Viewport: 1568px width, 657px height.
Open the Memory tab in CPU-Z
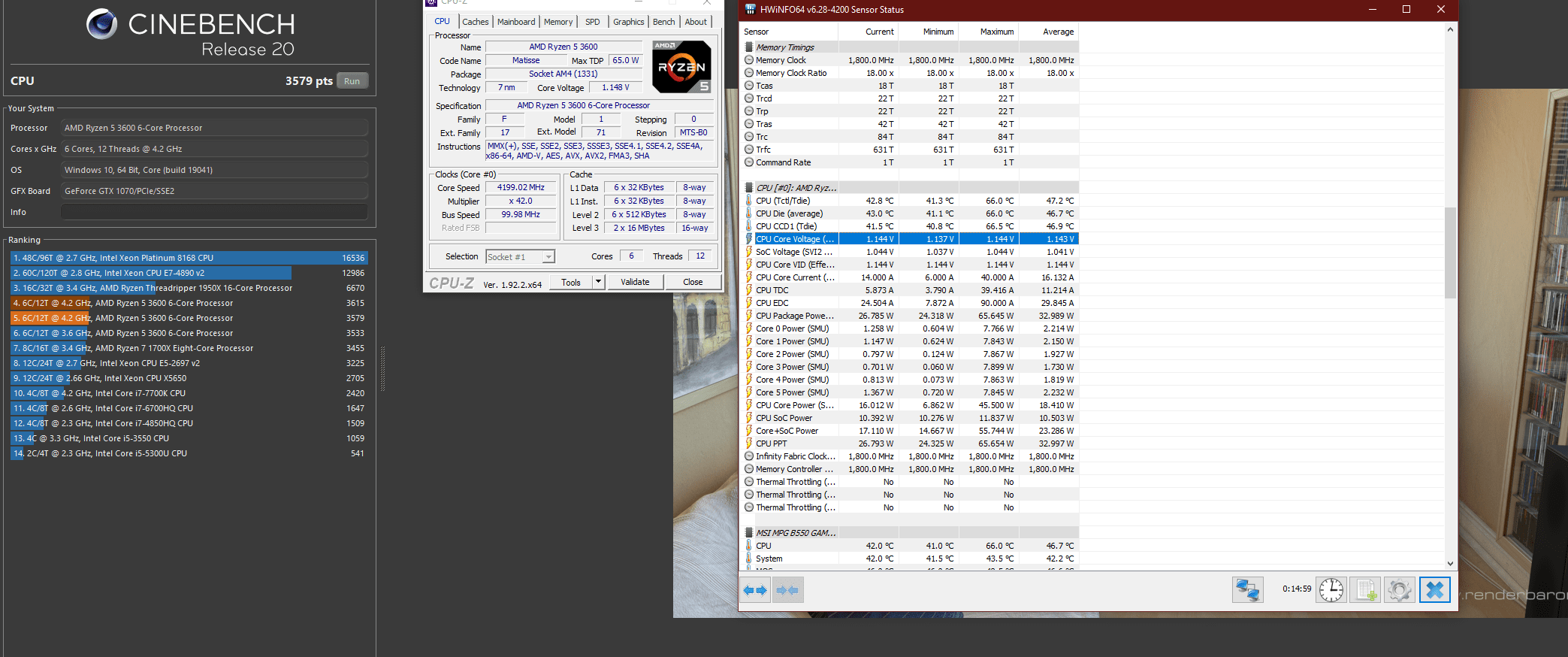(558, 22)
